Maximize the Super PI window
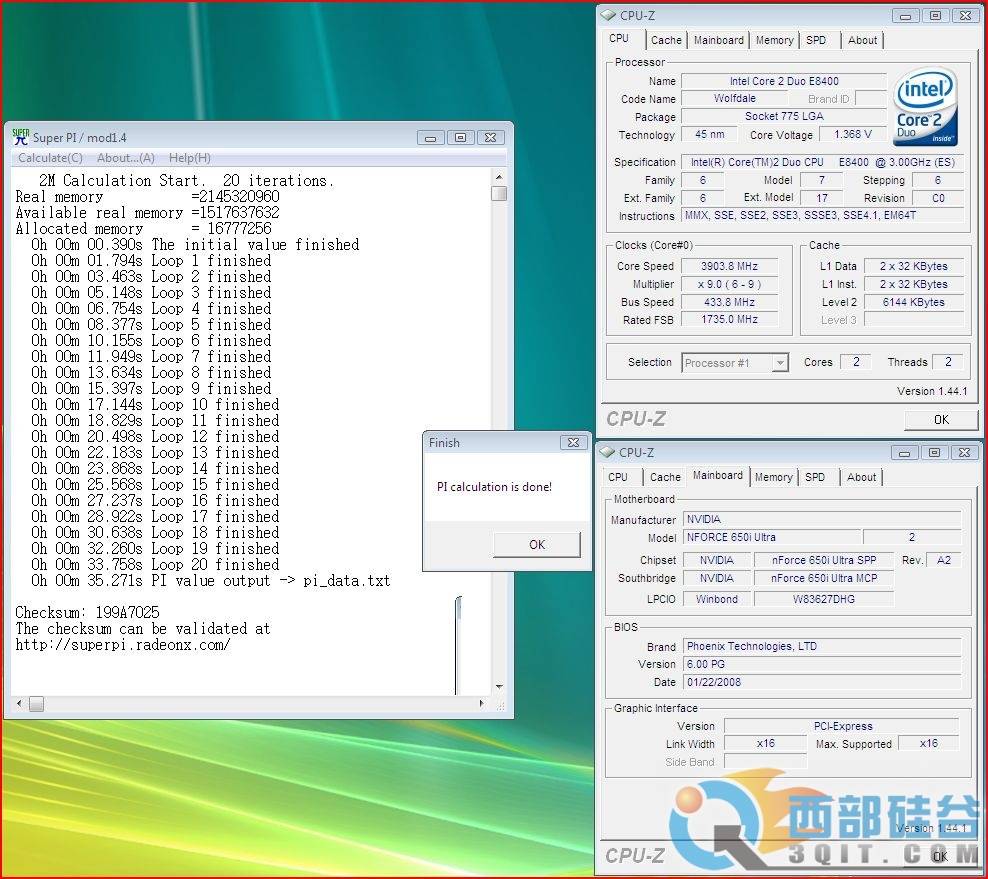Image resolution: width=988 pixels, height=879 pixels. 461,137
